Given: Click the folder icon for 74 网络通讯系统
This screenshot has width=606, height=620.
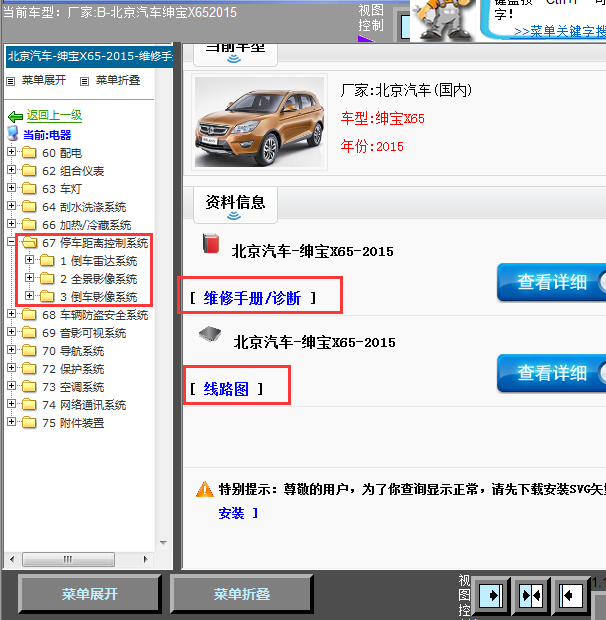Looking at the screenshot, I should click(x=29, y=404).
